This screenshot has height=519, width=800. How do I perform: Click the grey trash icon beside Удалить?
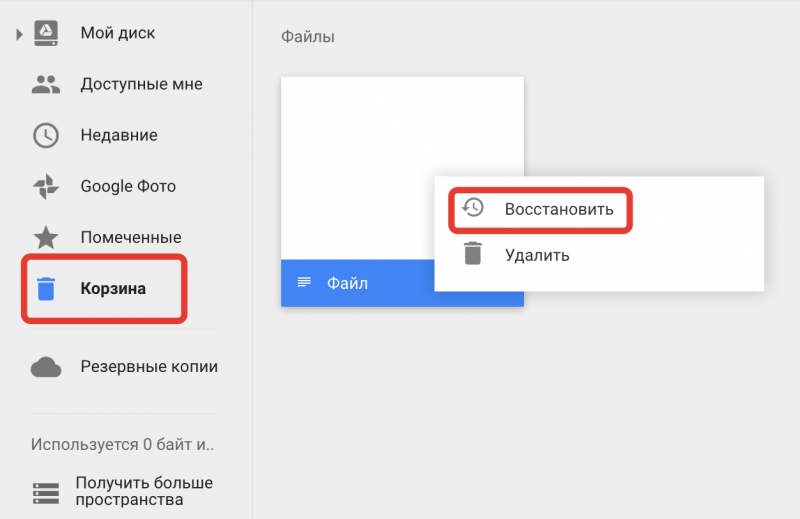473,254
